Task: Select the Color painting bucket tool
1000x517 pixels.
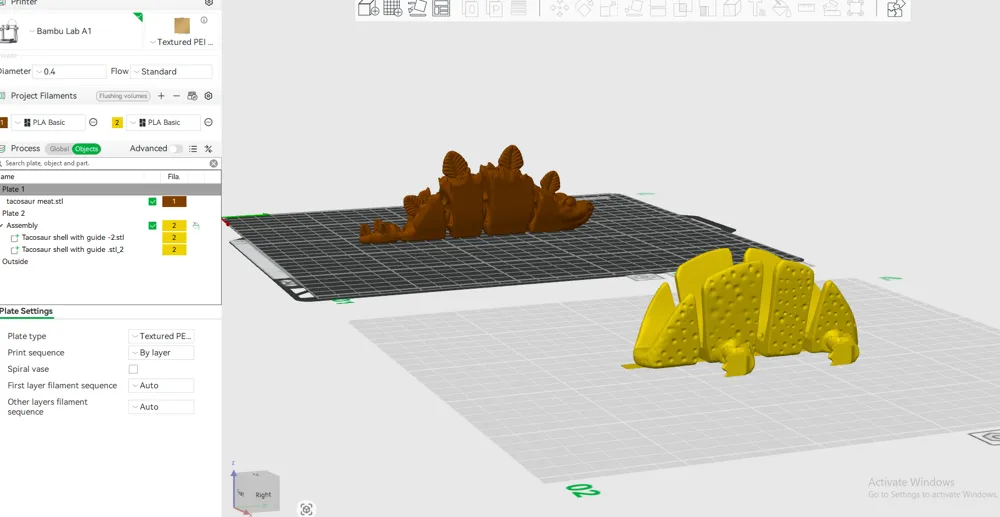Action: tap(781, 8)
